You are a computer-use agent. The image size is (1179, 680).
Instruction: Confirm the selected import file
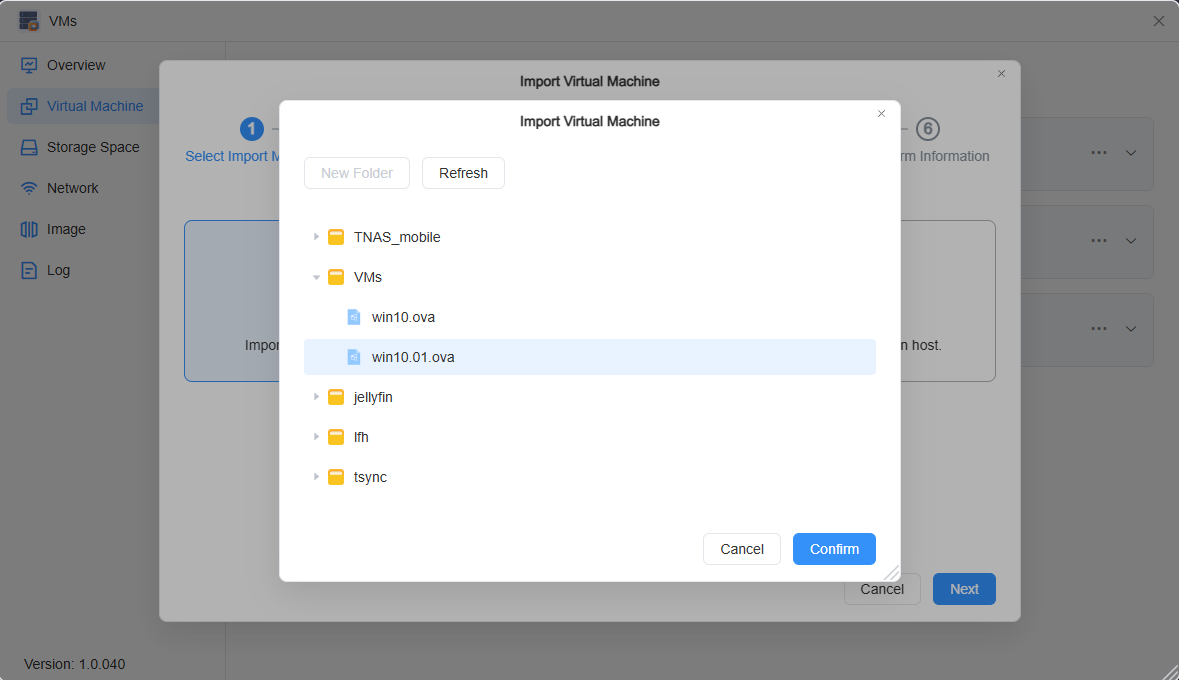[834, 548]
